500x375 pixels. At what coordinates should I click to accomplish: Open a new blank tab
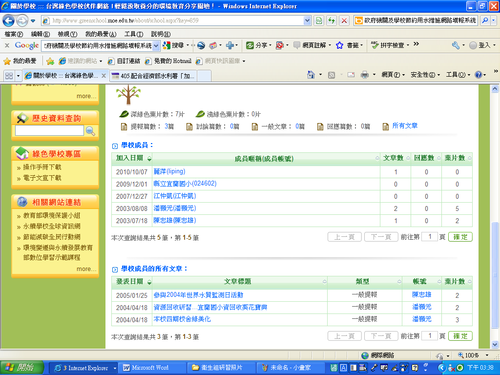point(204,76)
